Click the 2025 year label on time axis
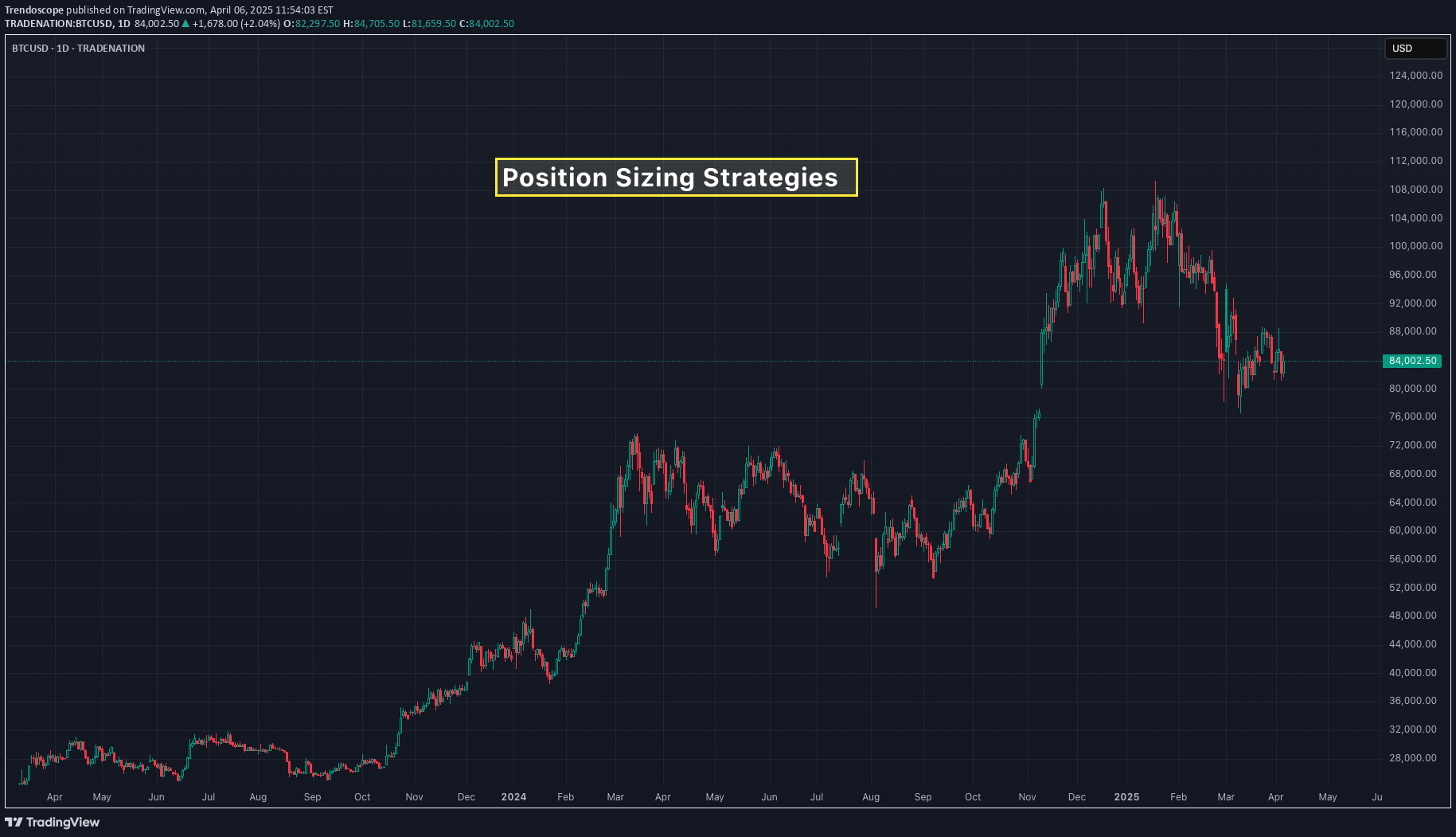This screenshot has height=837, width=1456. 1126,797
